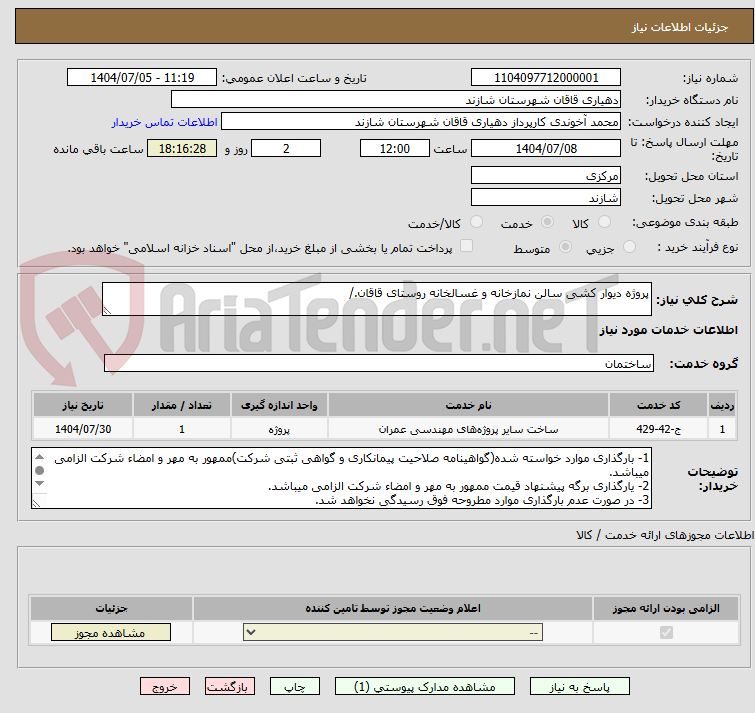Click the remaining days field showing 2

click(x=286, y=148)
